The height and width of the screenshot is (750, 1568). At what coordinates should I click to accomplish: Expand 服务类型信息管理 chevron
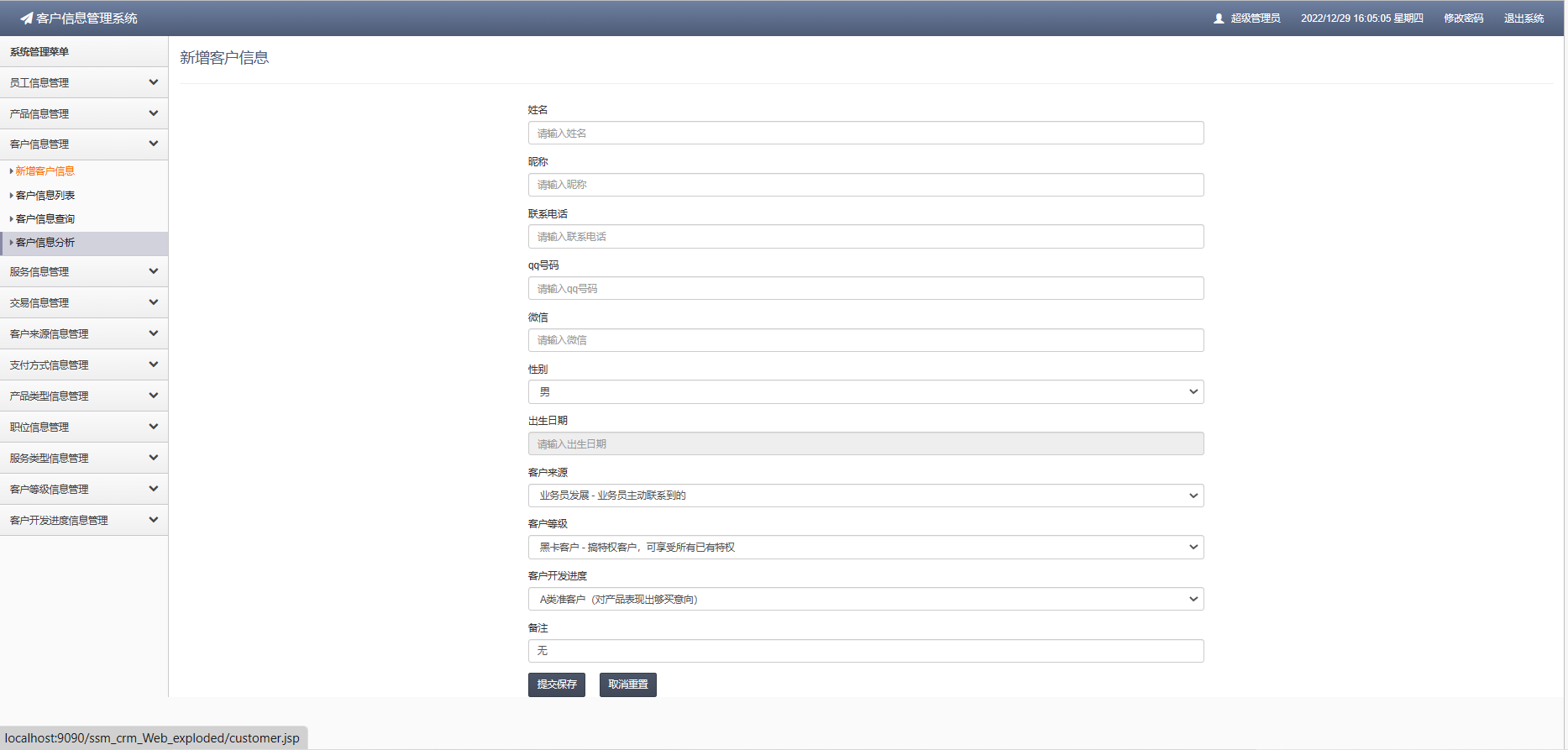(x=153, y=458)
